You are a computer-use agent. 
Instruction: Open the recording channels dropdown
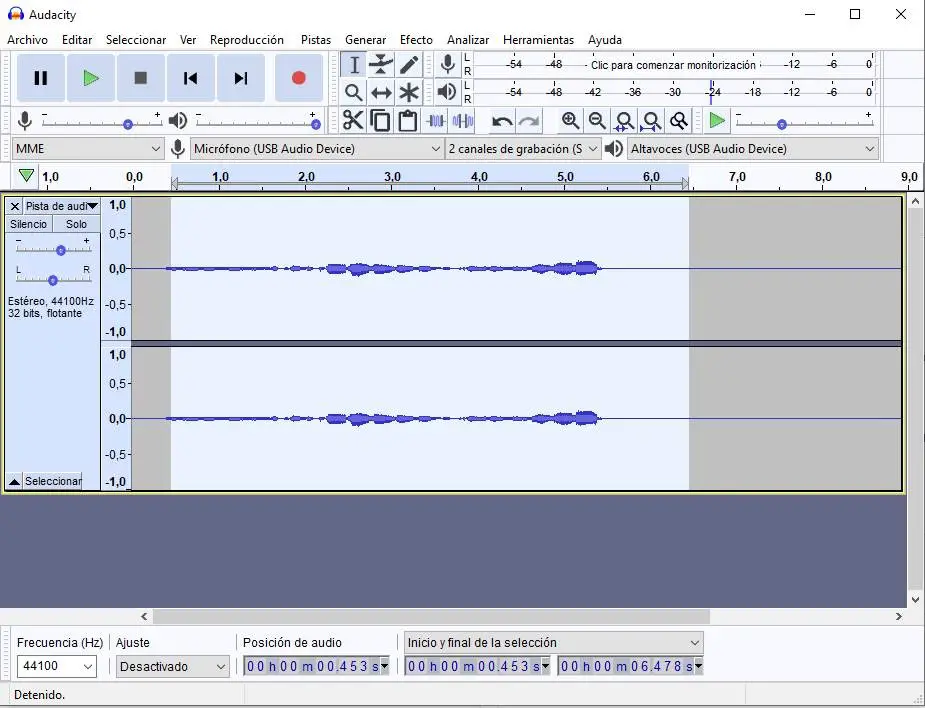(x=523, y=149)
